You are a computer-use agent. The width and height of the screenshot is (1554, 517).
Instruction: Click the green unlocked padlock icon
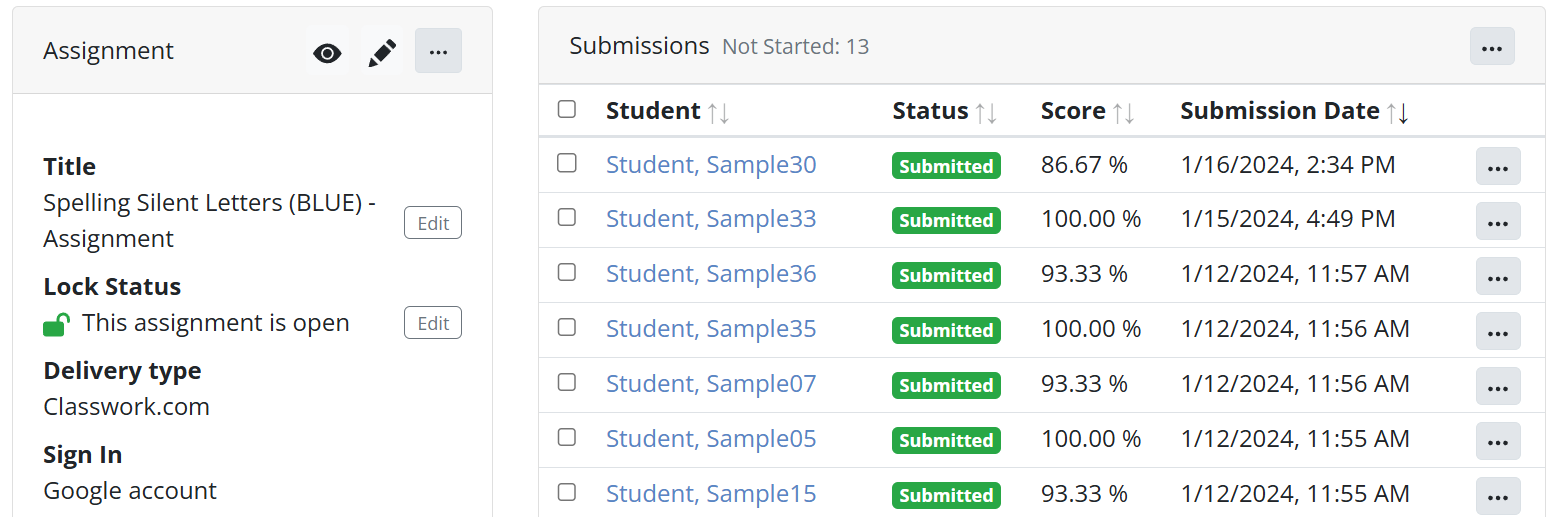click(56, 324)
